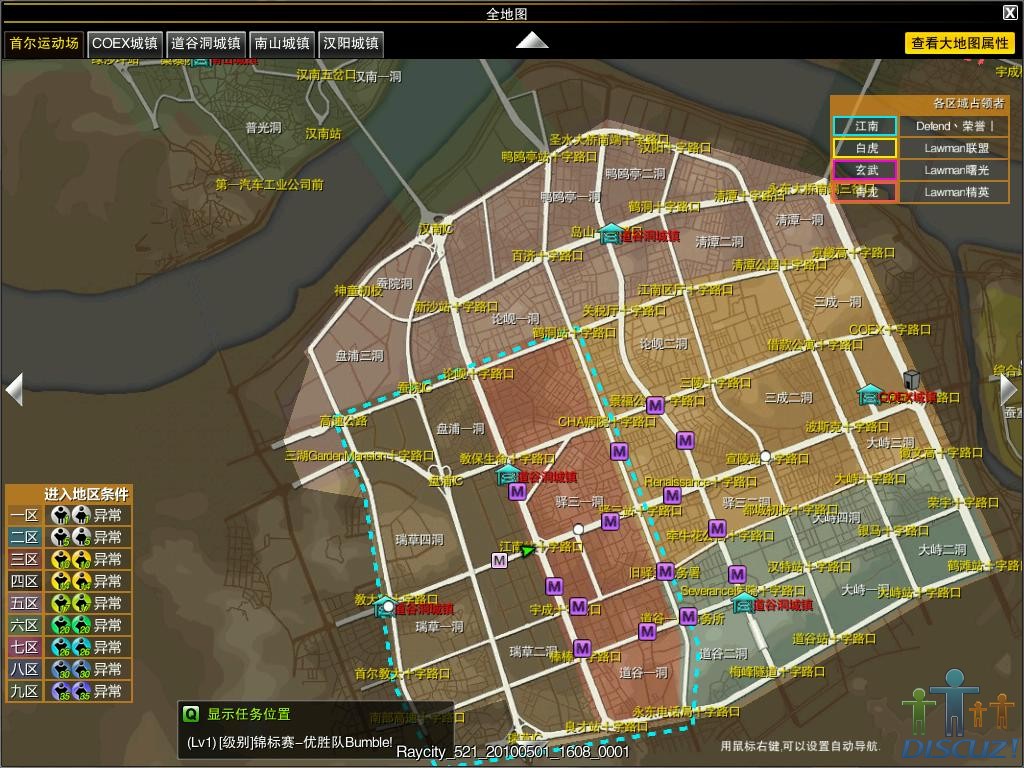Click the white node on 教大 town icon
Screen dimensions: 1024x768
[x=388, y=606]
